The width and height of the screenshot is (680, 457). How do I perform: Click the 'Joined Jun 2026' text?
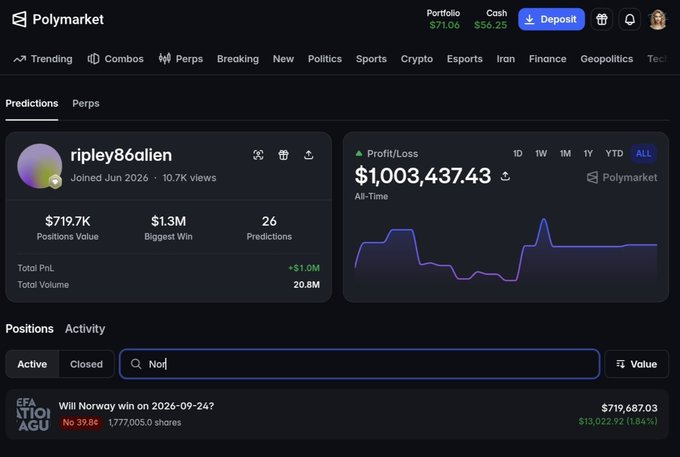click(x=109, y=178)
